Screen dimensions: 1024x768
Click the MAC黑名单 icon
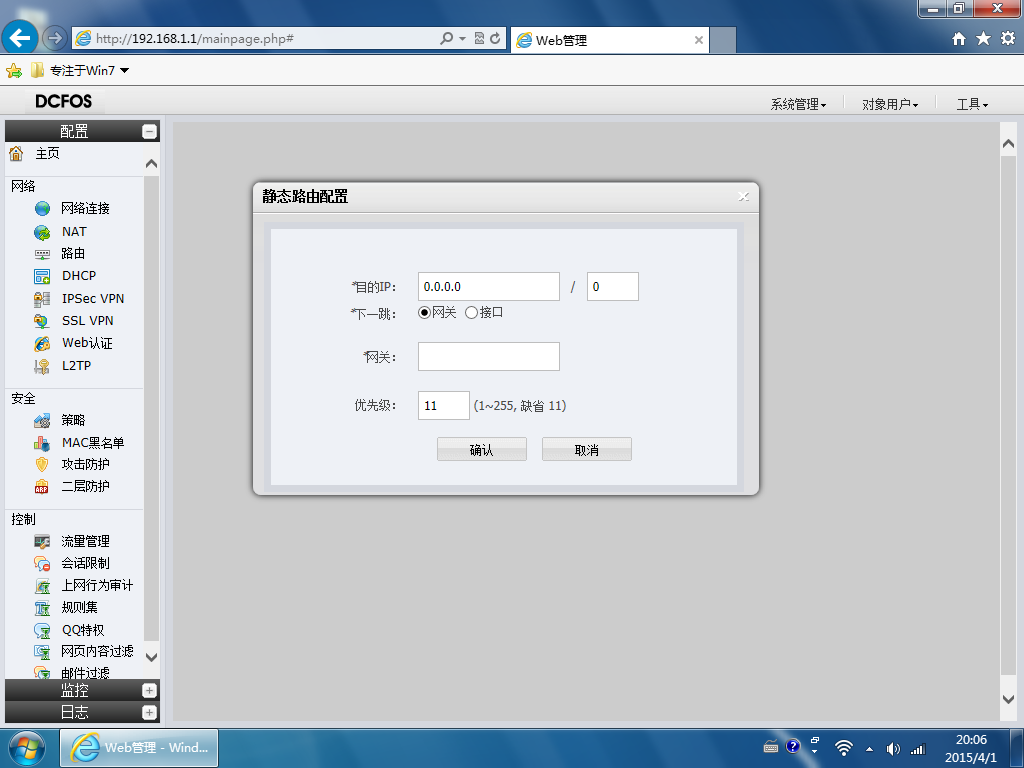pos(42,443)
